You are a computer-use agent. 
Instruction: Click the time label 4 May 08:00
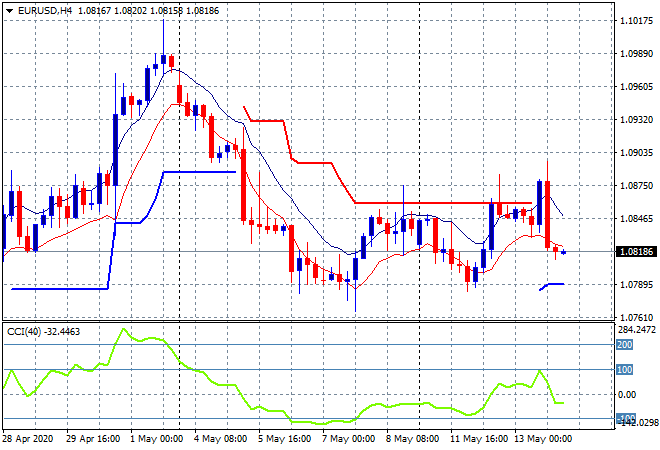tap(221, 439)
